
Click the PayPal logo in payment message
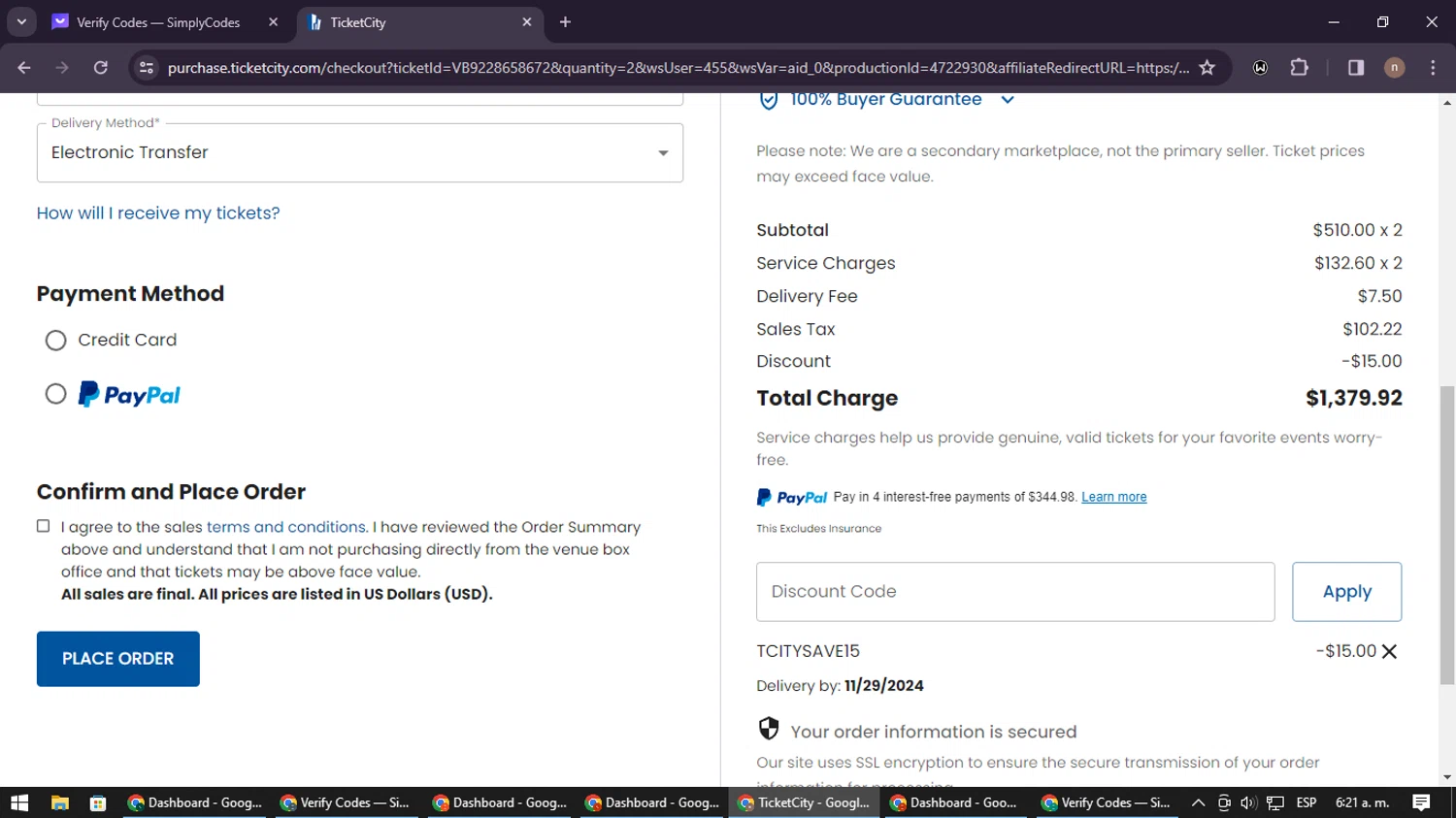792,498
